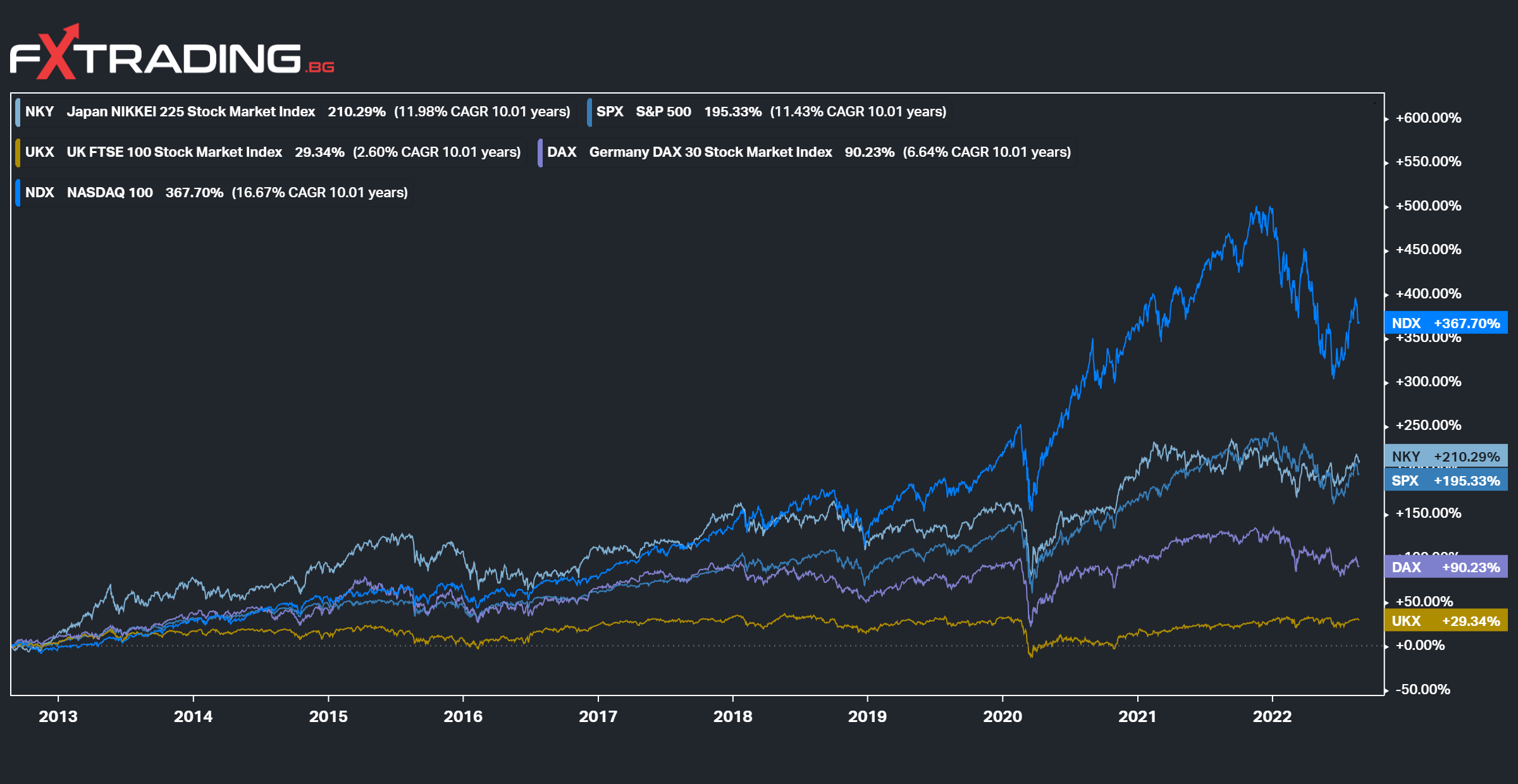Viewport: 1518px width, 784px height.
Task: Click the SPX +195.33% axis price tag
Action: pyautogui.click(x=1446, y=481)
